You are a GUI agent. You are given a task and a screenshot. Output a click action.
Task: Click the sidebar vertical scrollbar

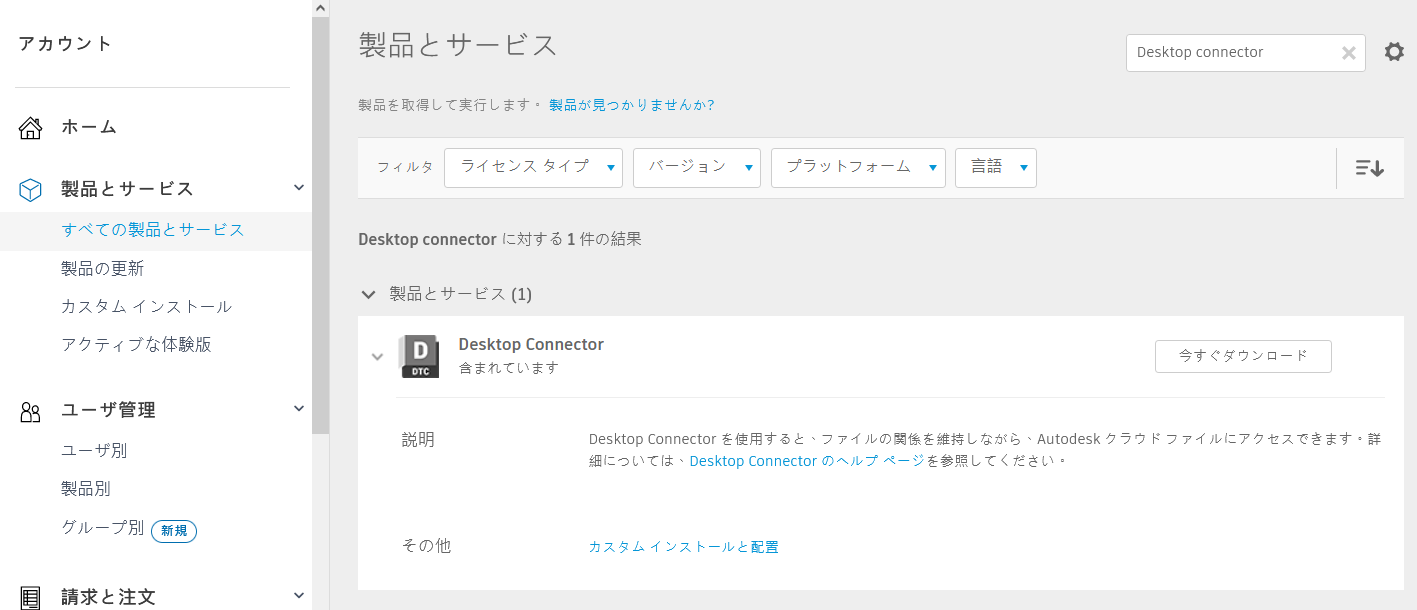click(x=320, y=220)
